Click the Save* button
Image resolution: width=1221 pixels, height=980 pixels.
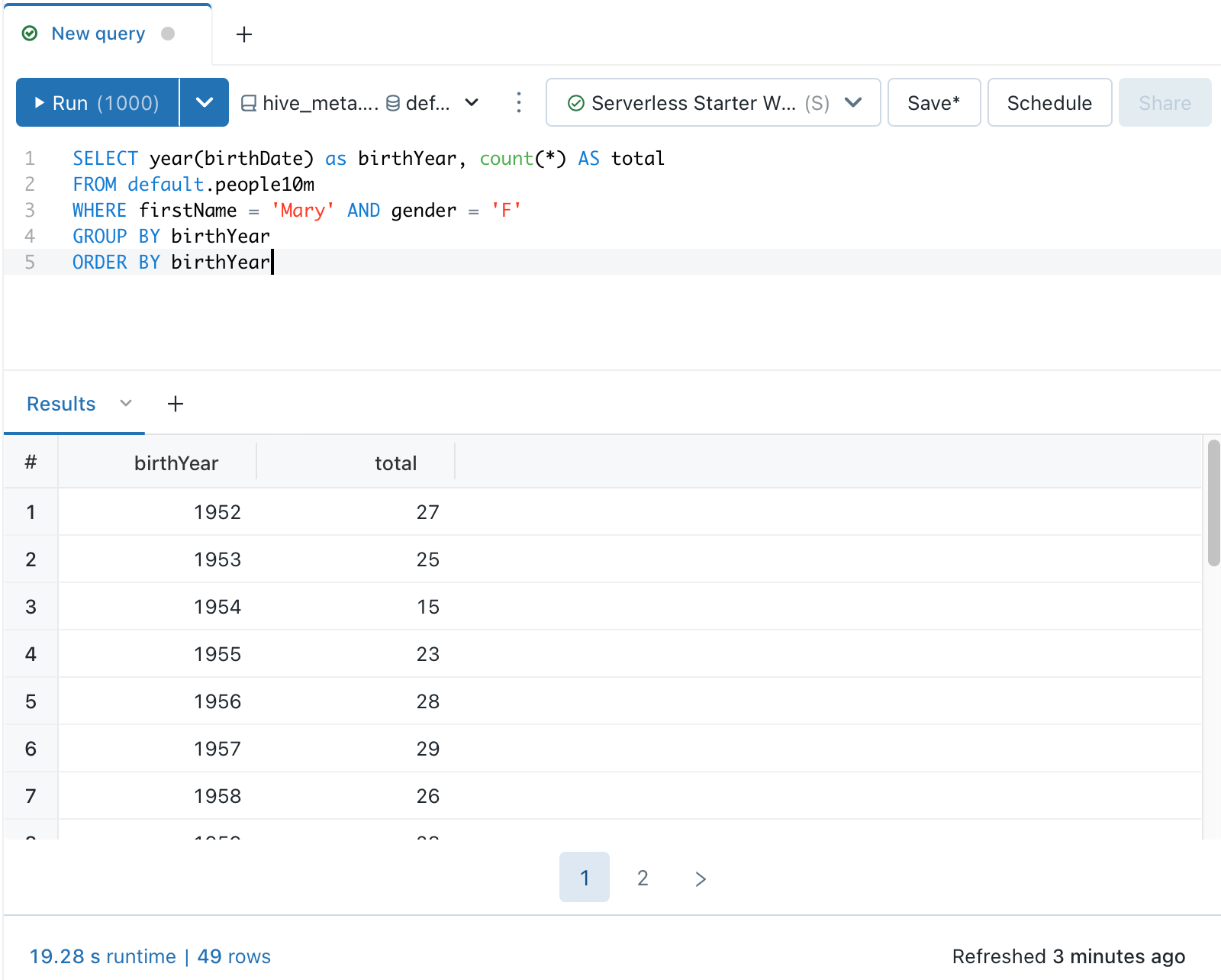click(933, 102)
